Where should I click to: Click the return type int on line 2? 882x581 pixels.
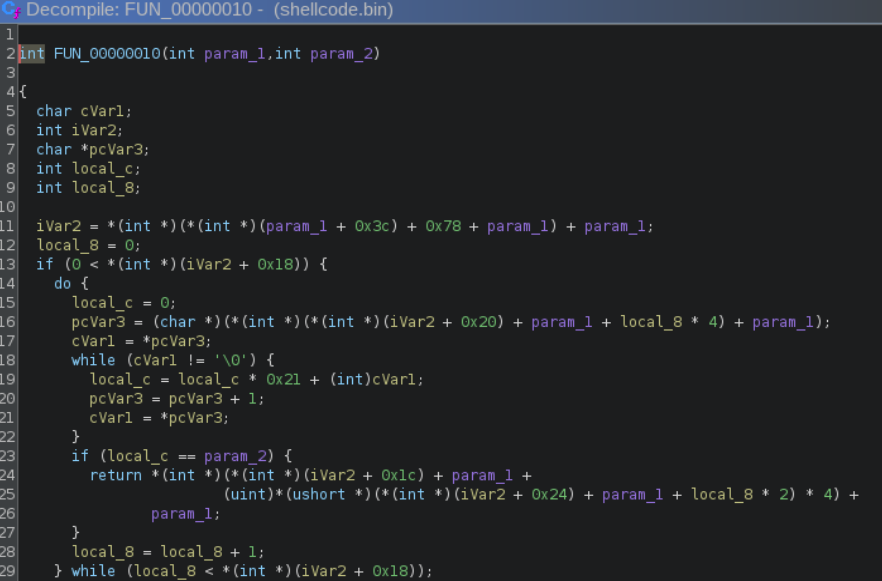pos(32,54)
